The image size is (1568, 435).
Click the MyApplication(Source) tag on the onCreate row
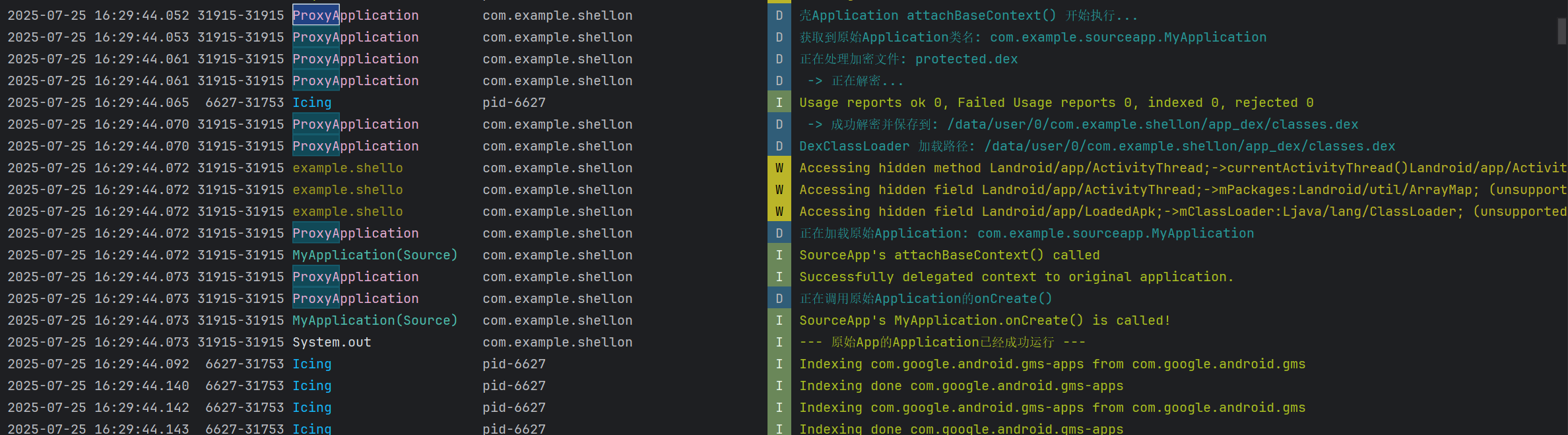coord(375,320)
